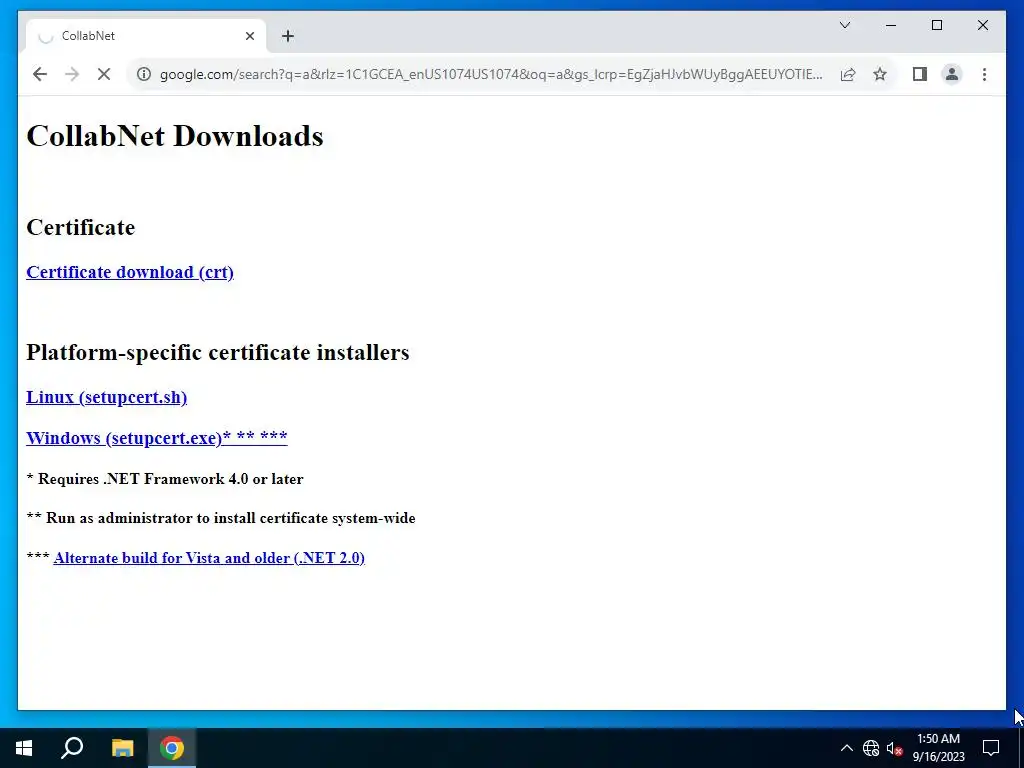Viewport: 1024px width, 768px height.
Task: View site information icon in address bar
Action: coord(144,74)
